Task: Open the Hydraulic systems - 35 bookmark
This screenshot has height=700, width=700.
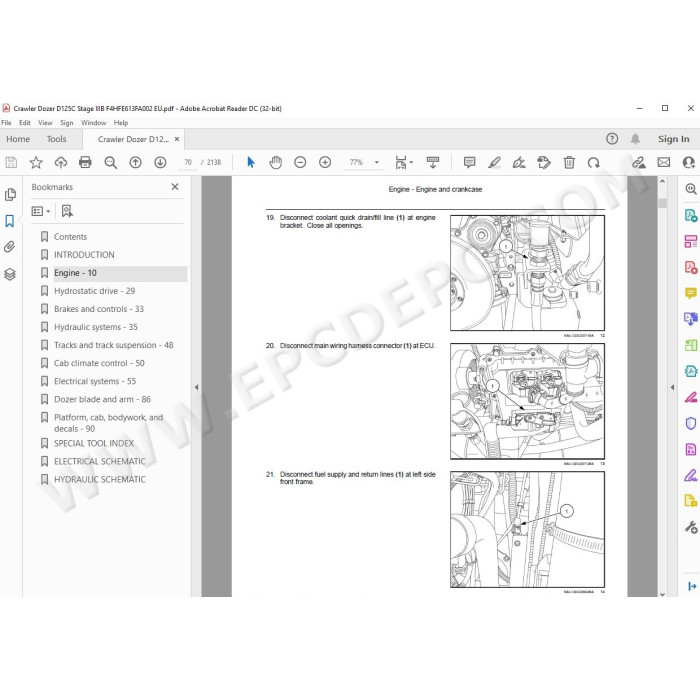Action: pos(96,327)
